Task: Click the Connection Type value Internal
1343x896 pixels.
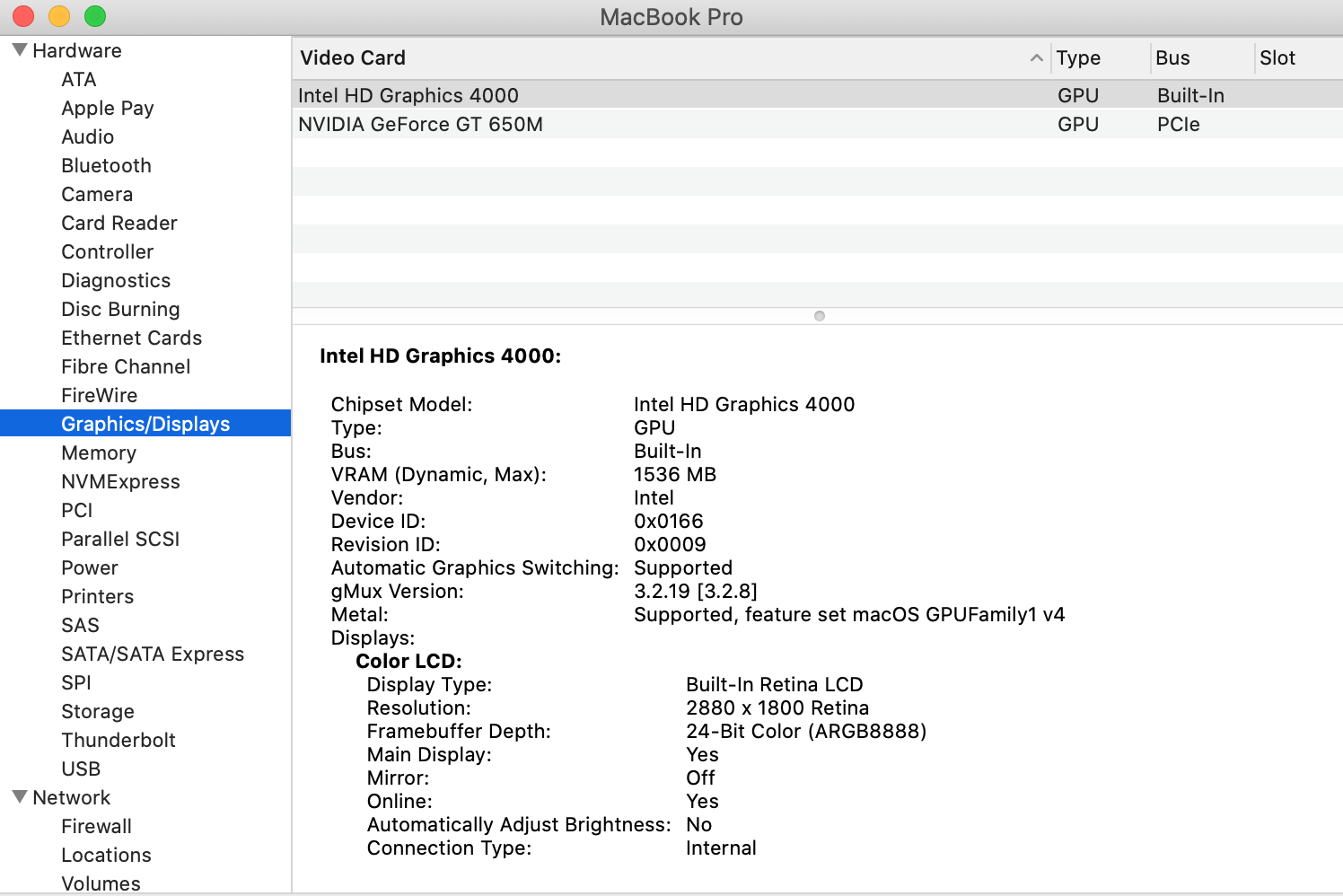Action: pyautogui.click(x=721, y=848)
